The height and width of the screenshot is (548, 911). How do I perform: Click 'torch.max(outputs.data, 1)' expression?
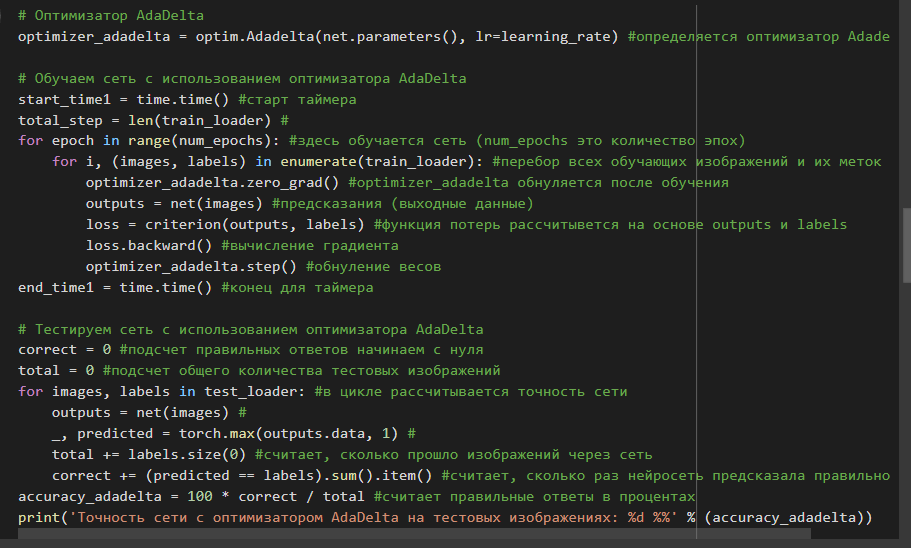[289, 434]
